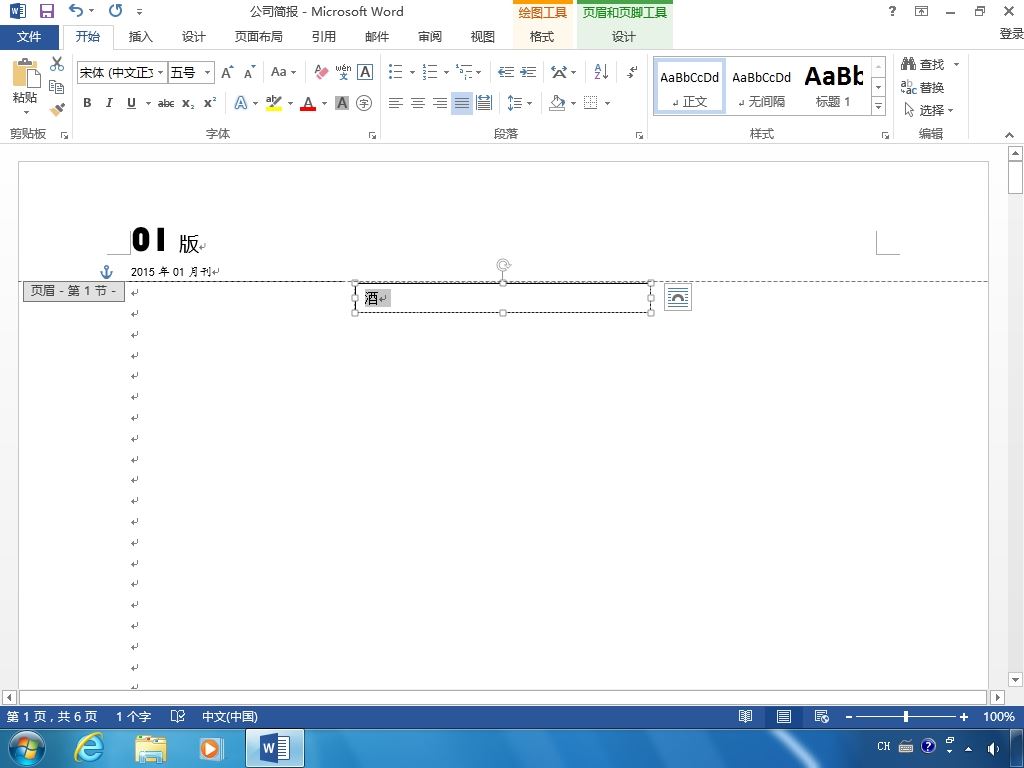The width and height of the screenshot is (1024, 768).
Task: Activate the Format Painter brush
Action: pyautogui.click(x=57, y=109)
